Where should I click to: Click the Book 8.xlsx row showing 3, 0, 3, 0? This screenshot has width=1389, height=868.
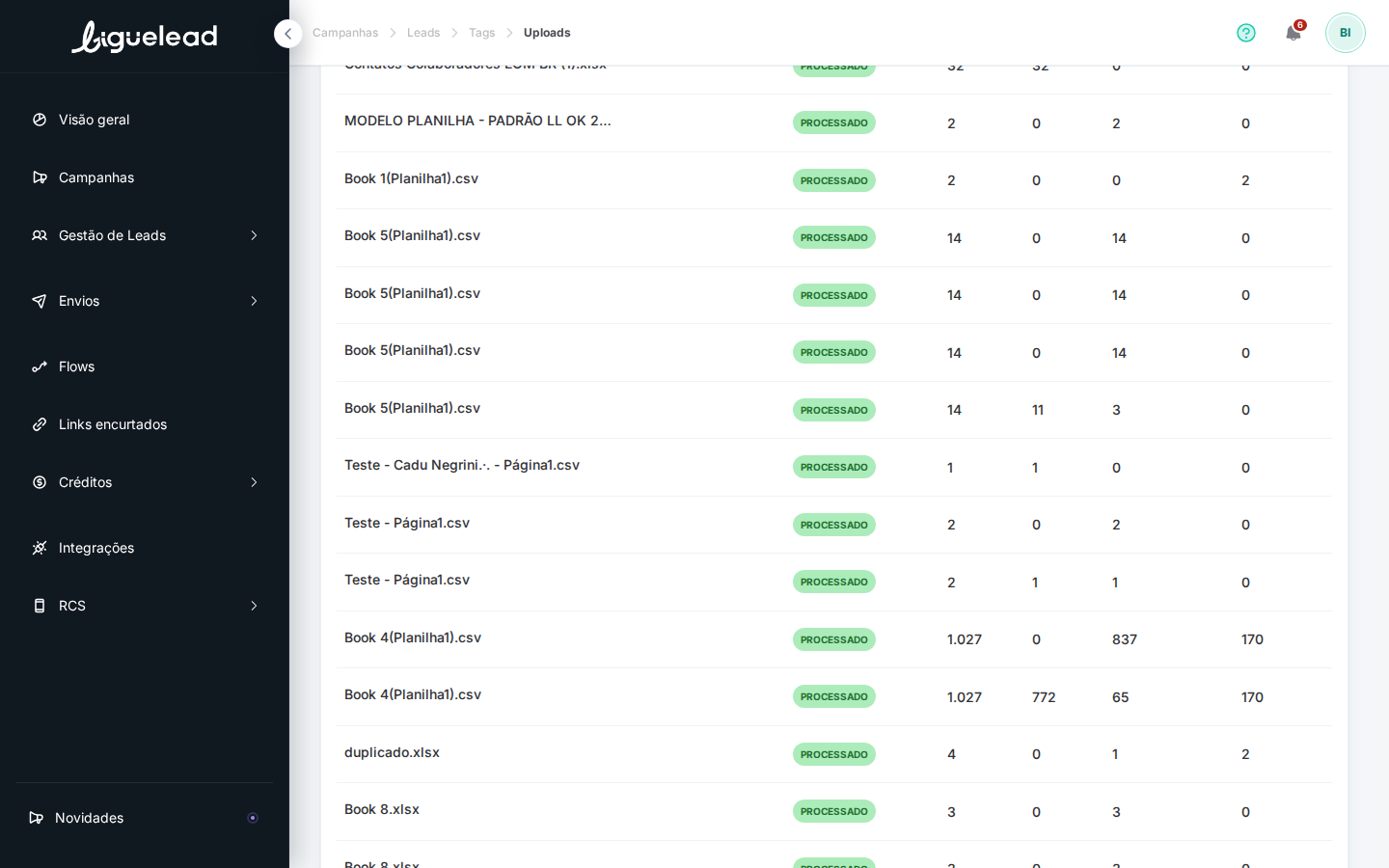pos(833,811)
